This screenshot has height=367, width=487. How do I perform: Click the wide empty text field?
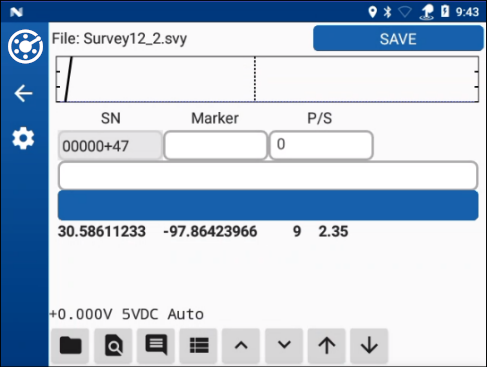click(268, 175)
